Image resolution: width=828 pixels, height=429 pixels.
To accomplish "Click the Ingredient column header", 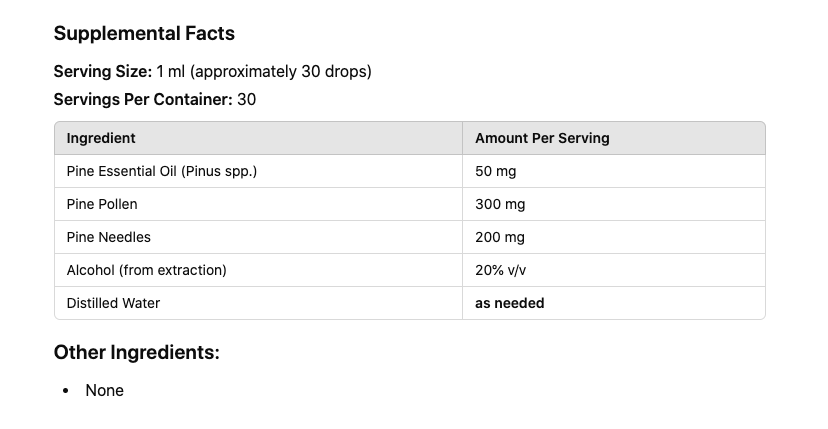I will tap(101, 138).
